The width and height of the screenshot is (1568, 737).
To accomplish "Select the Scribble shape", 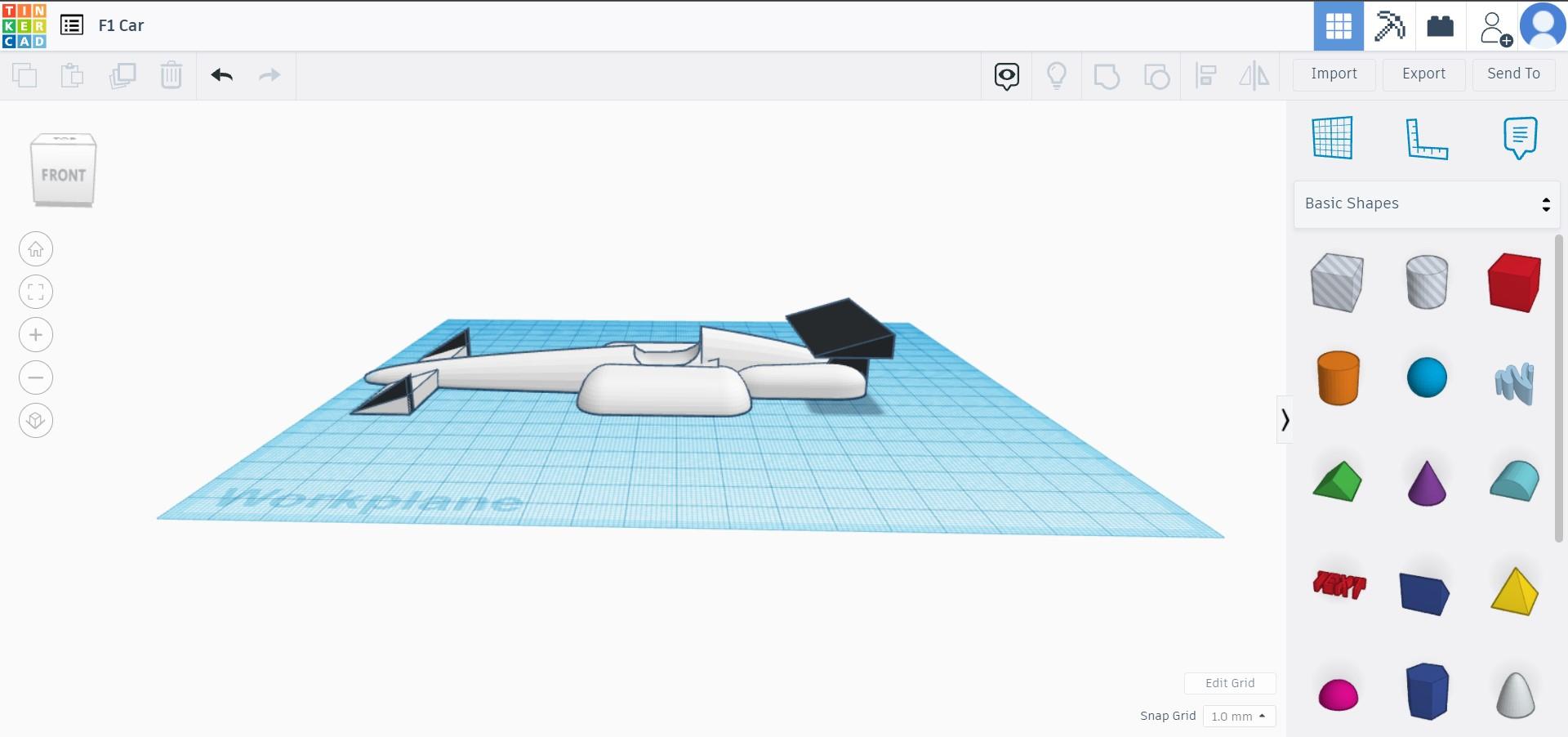I will pos(1515,382).
